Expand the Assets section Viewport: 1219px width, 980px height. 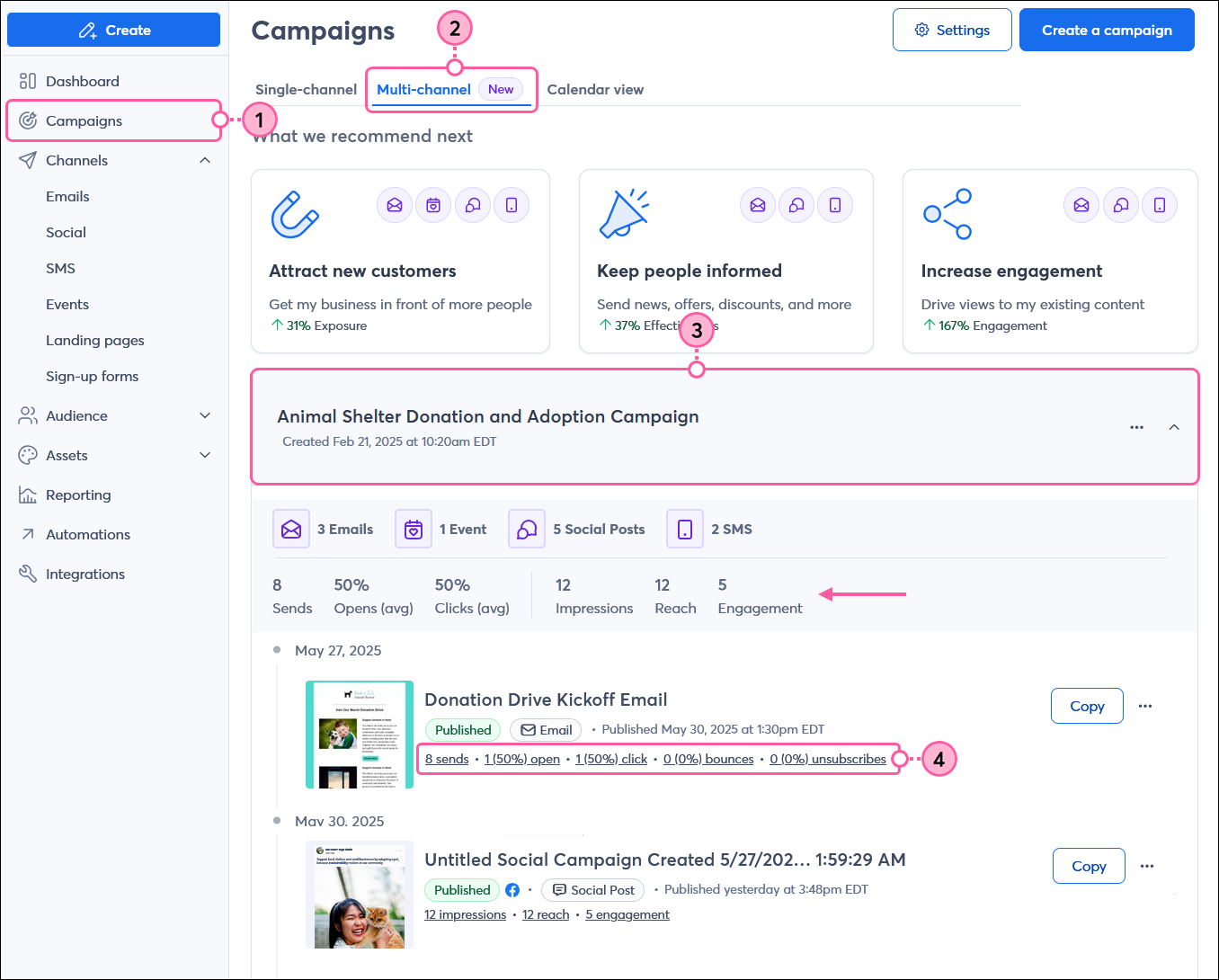205,455
